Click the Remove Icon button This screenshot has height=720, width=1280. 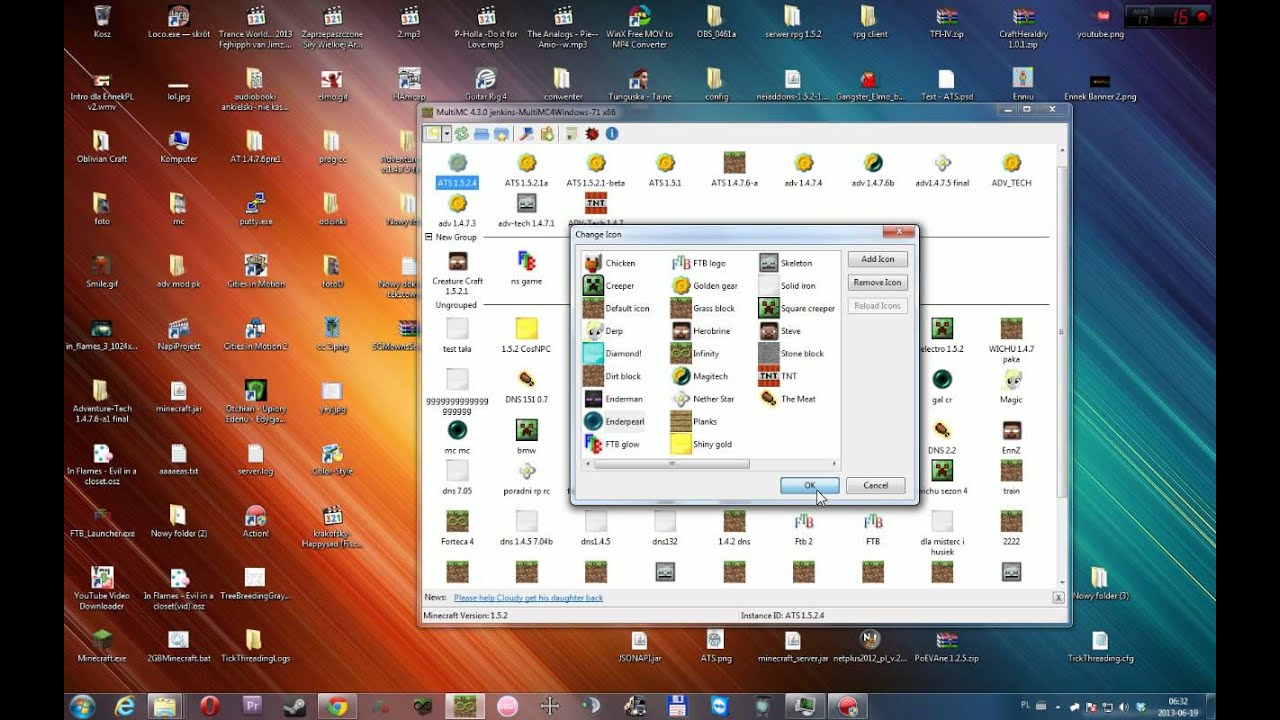tap(878, 282)
